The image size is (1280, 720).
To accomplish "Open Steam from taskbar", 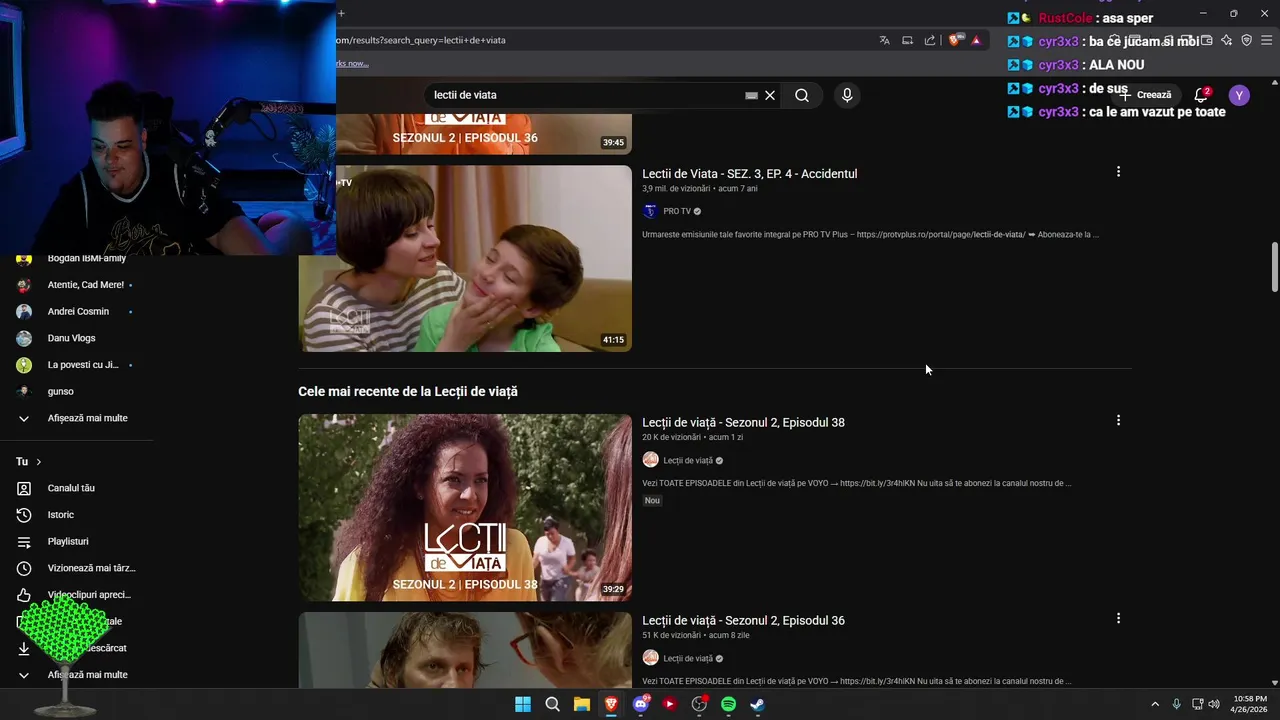I will pyautogui.click(x=758, y=704).
